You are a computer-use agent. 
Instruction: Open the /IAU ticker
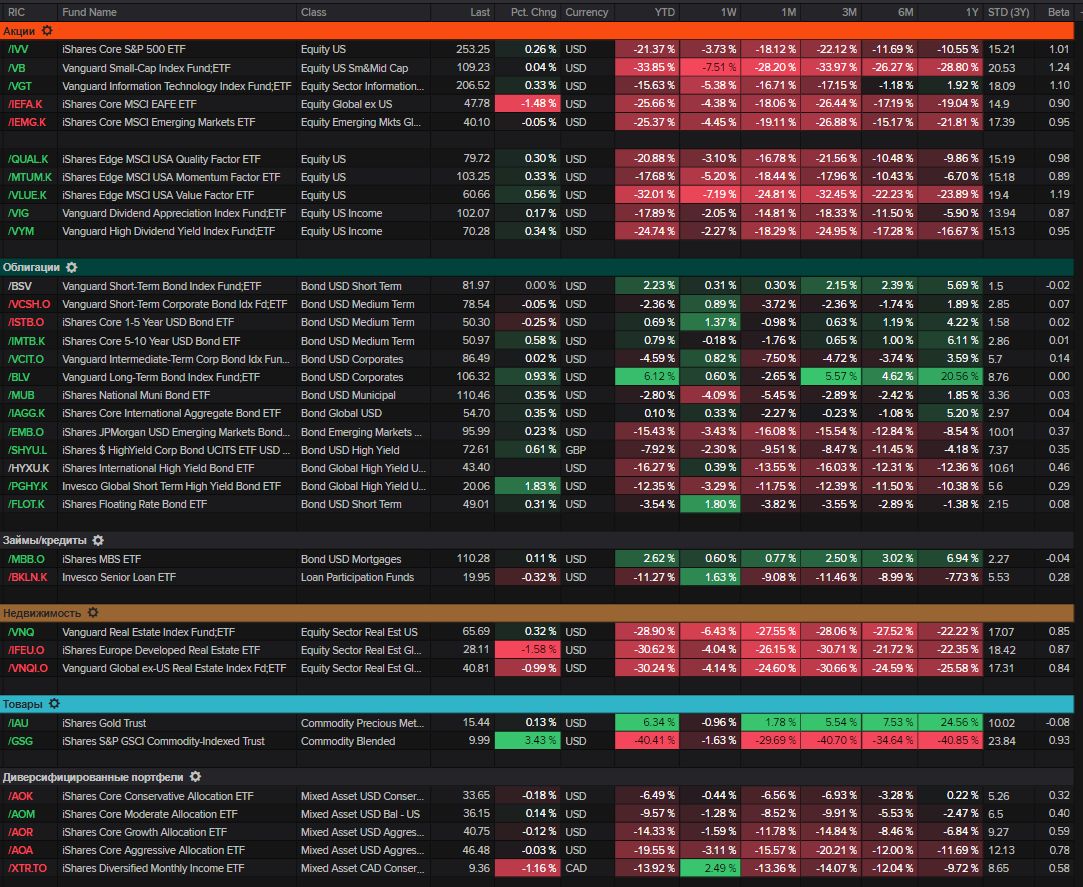tap(18, 723)
